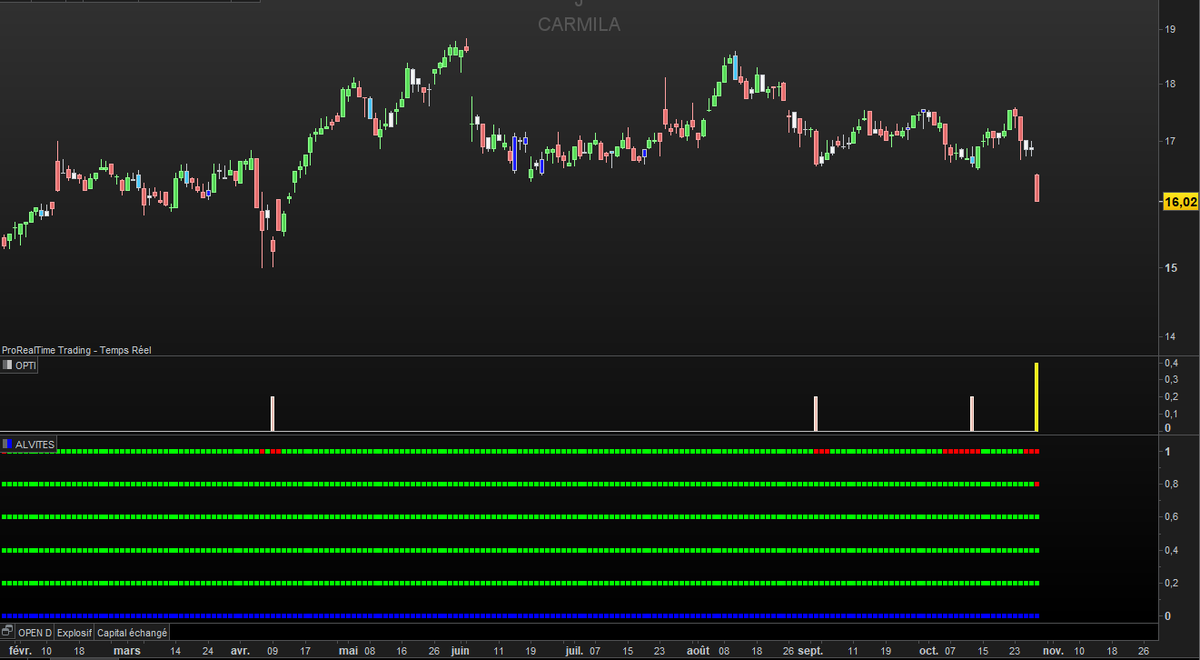
Task: Click the 'août' label on the time axis
Action: pyautogui.click(x=698, y=650)
